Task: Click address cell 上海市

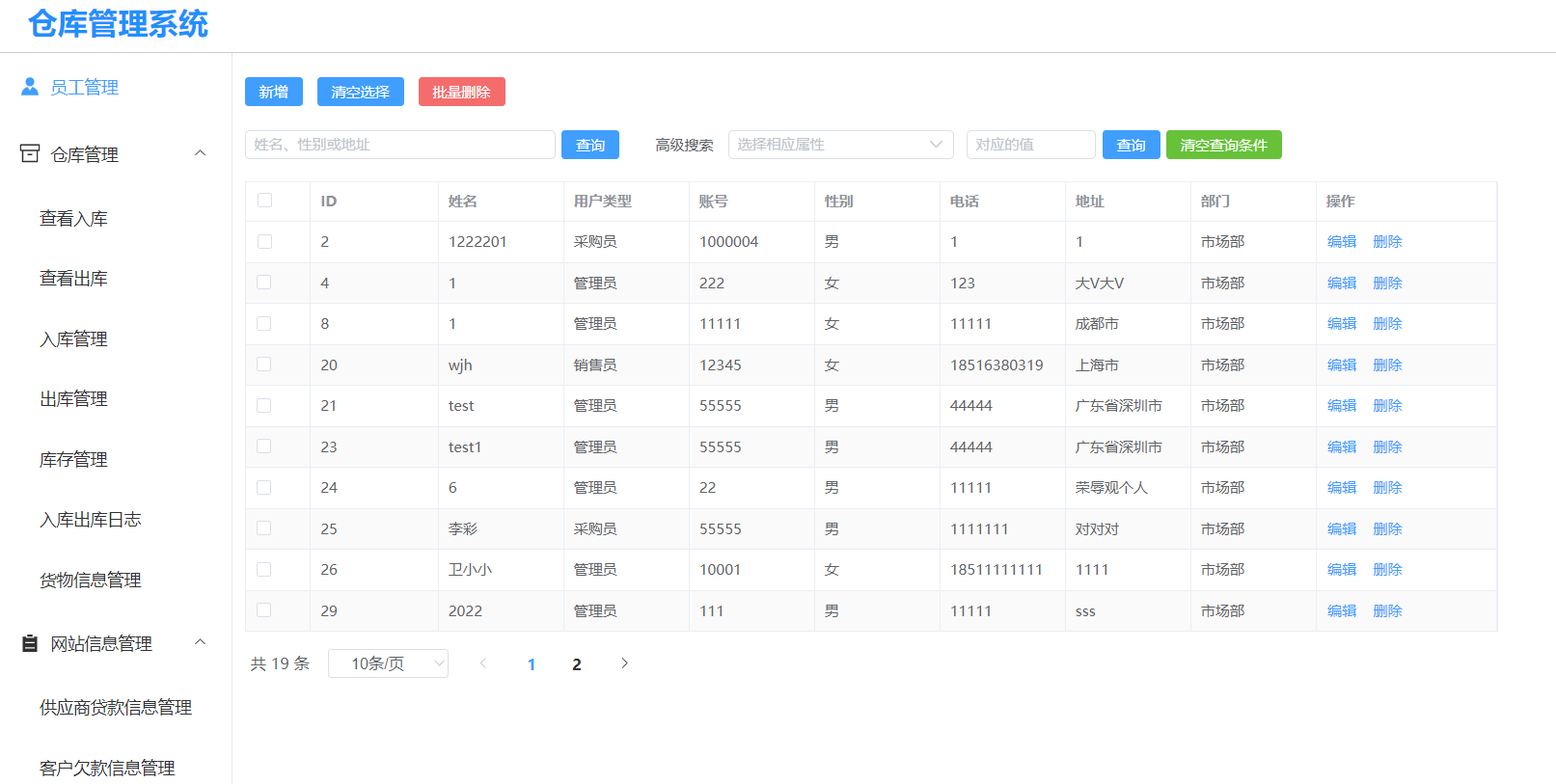Action: (x=1097, y=365)
